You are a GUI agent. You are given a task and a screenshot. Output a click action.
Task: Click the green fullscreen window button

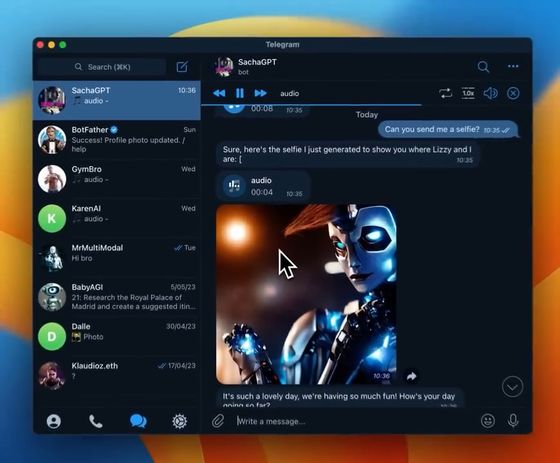coord(63,45)
